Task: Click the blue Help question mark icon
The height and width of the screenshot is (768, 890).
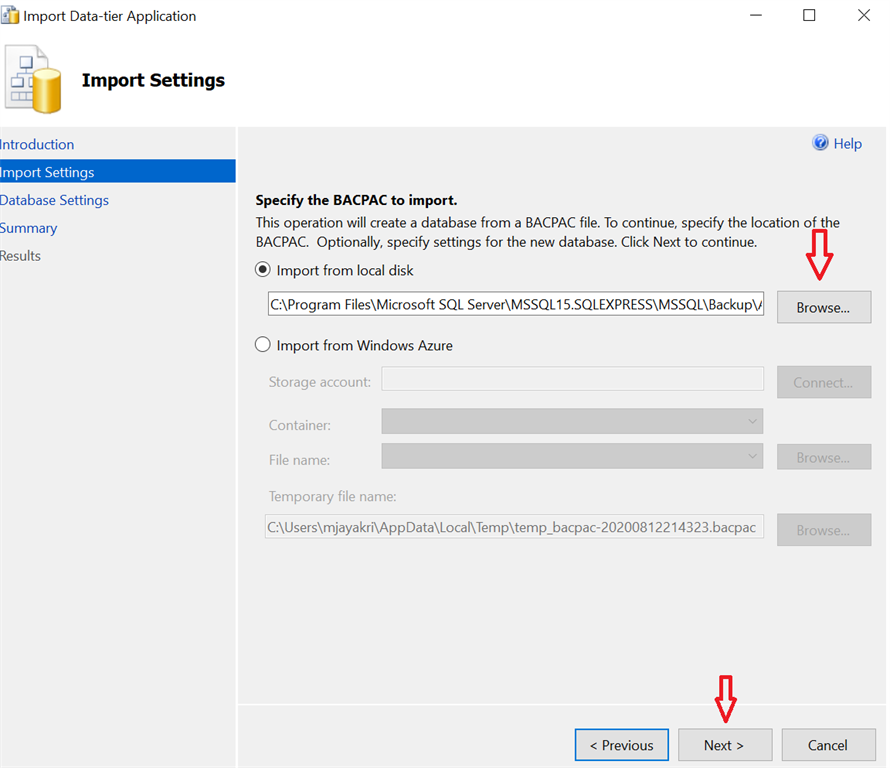Action: pyautogui.click(x=821, y=143)
